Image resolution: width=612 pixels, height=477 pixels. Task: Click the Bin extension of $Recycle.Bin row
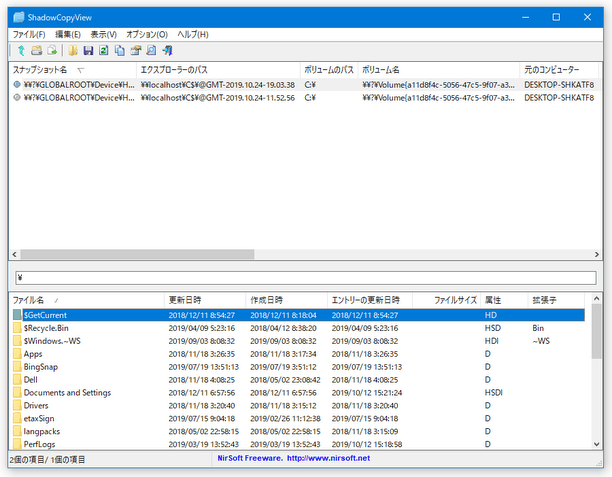point(538,328)
